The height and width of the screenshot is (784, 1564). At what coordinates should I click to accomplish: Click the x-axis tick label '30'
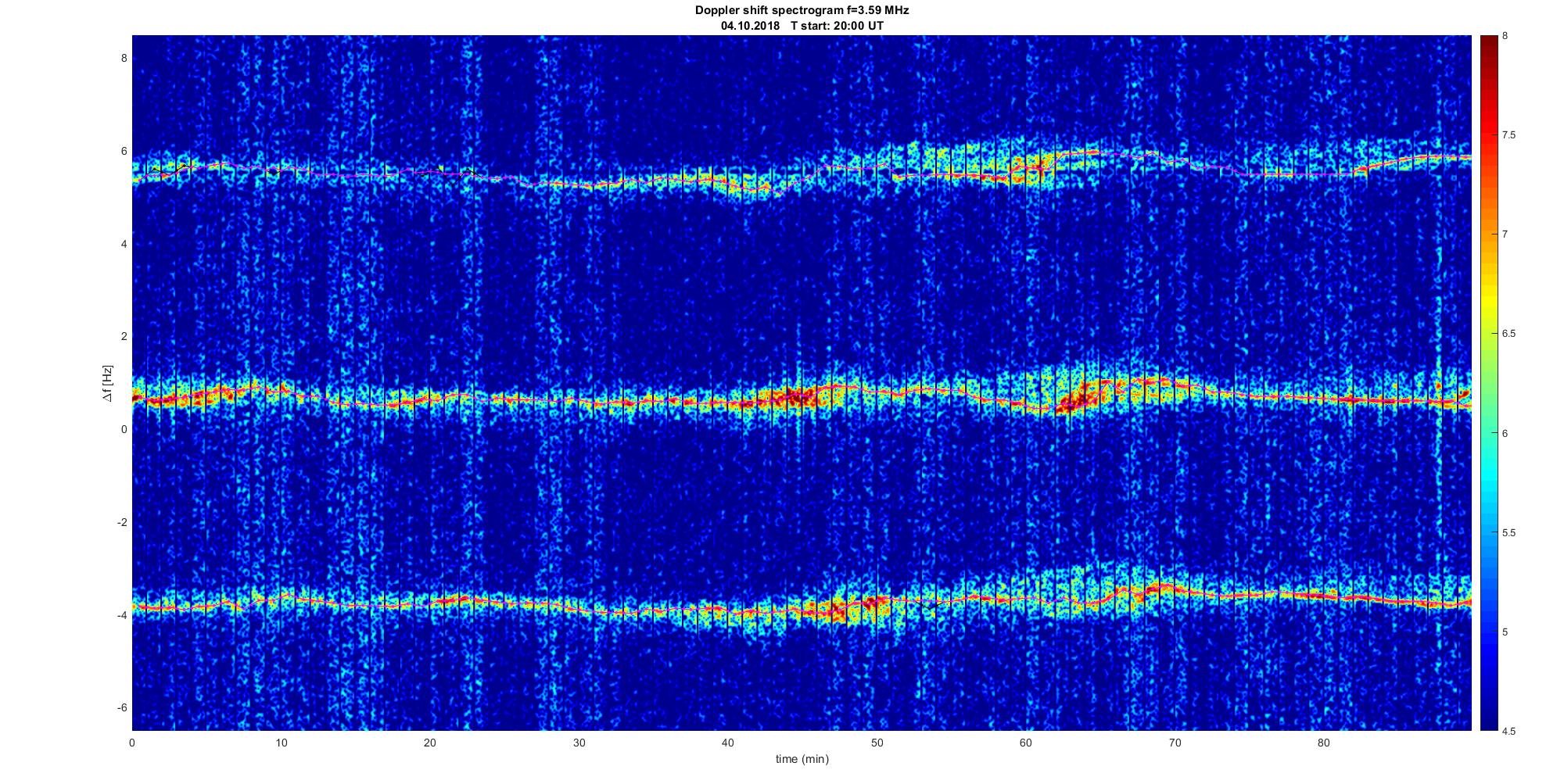click(x=579, y=743)
